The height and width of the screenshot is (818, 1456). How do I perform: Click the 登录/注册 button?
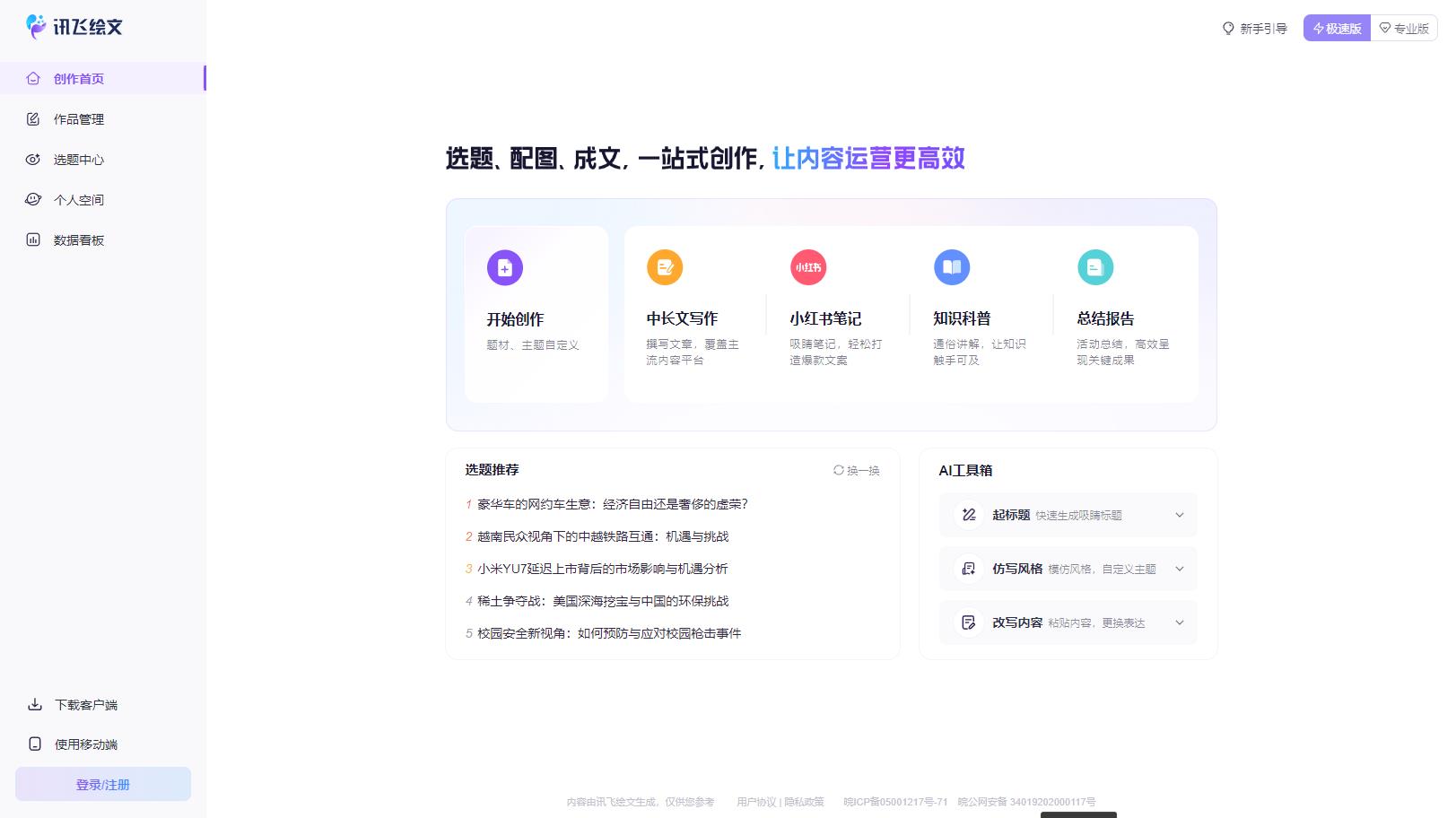(x=102, y=783)
